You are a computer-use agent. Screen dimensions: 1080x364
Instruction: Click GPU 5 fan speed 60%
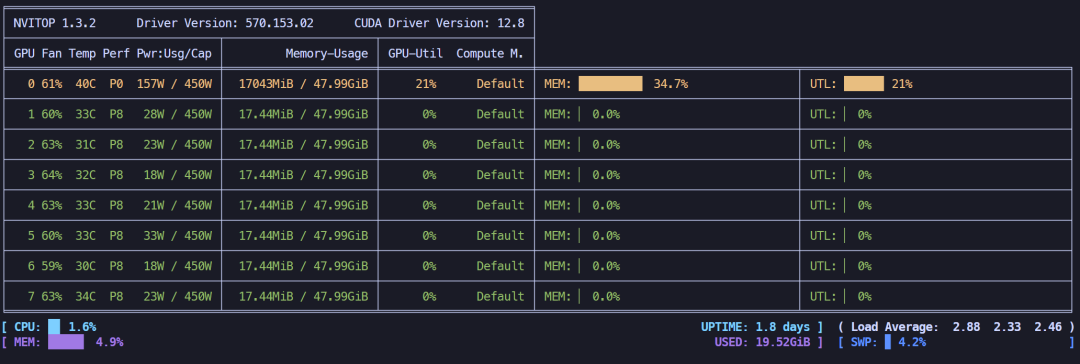click(52, 236)
